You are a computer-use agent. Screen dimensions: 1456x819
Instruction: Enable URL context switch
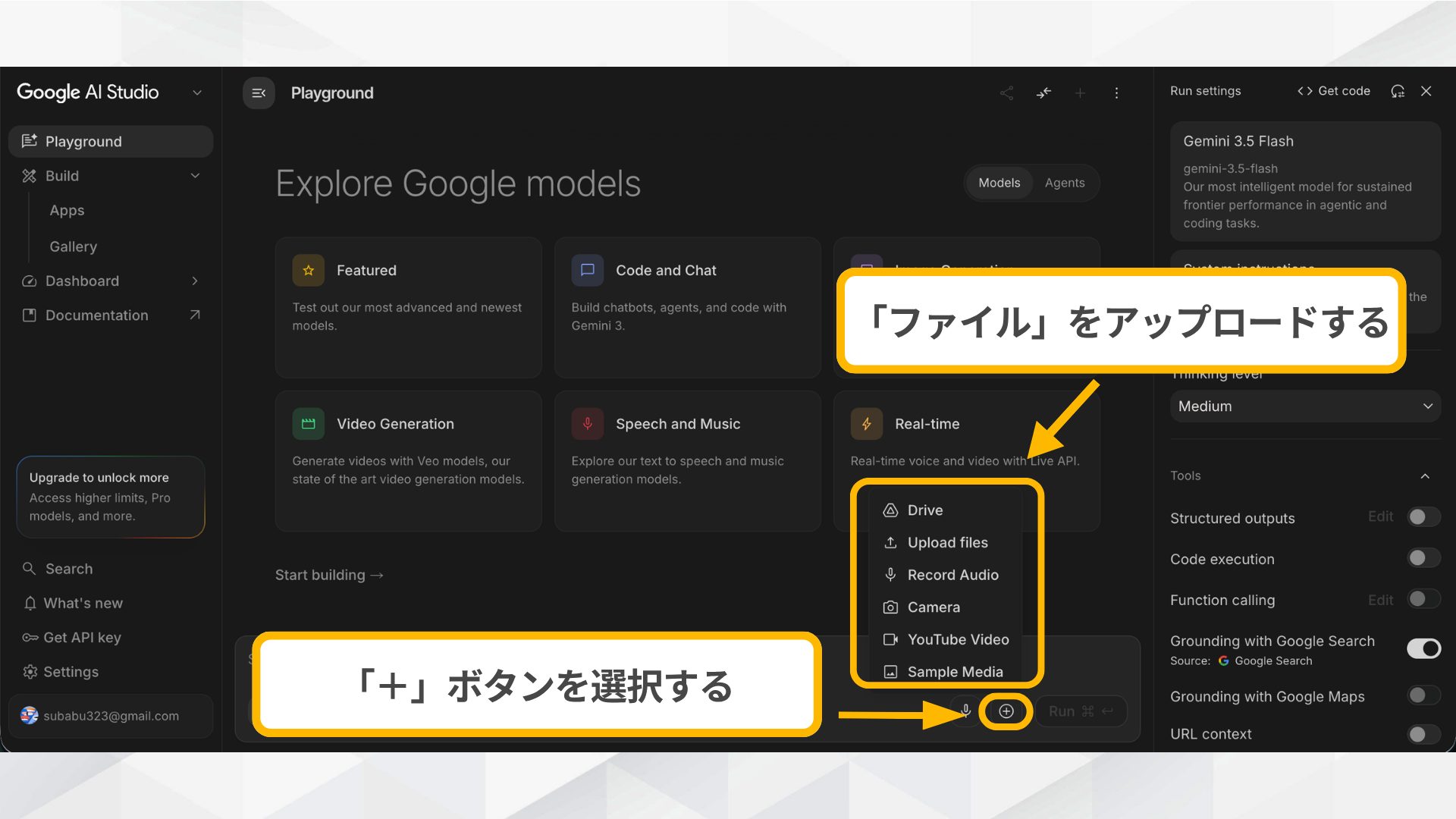click(1423, 734)
